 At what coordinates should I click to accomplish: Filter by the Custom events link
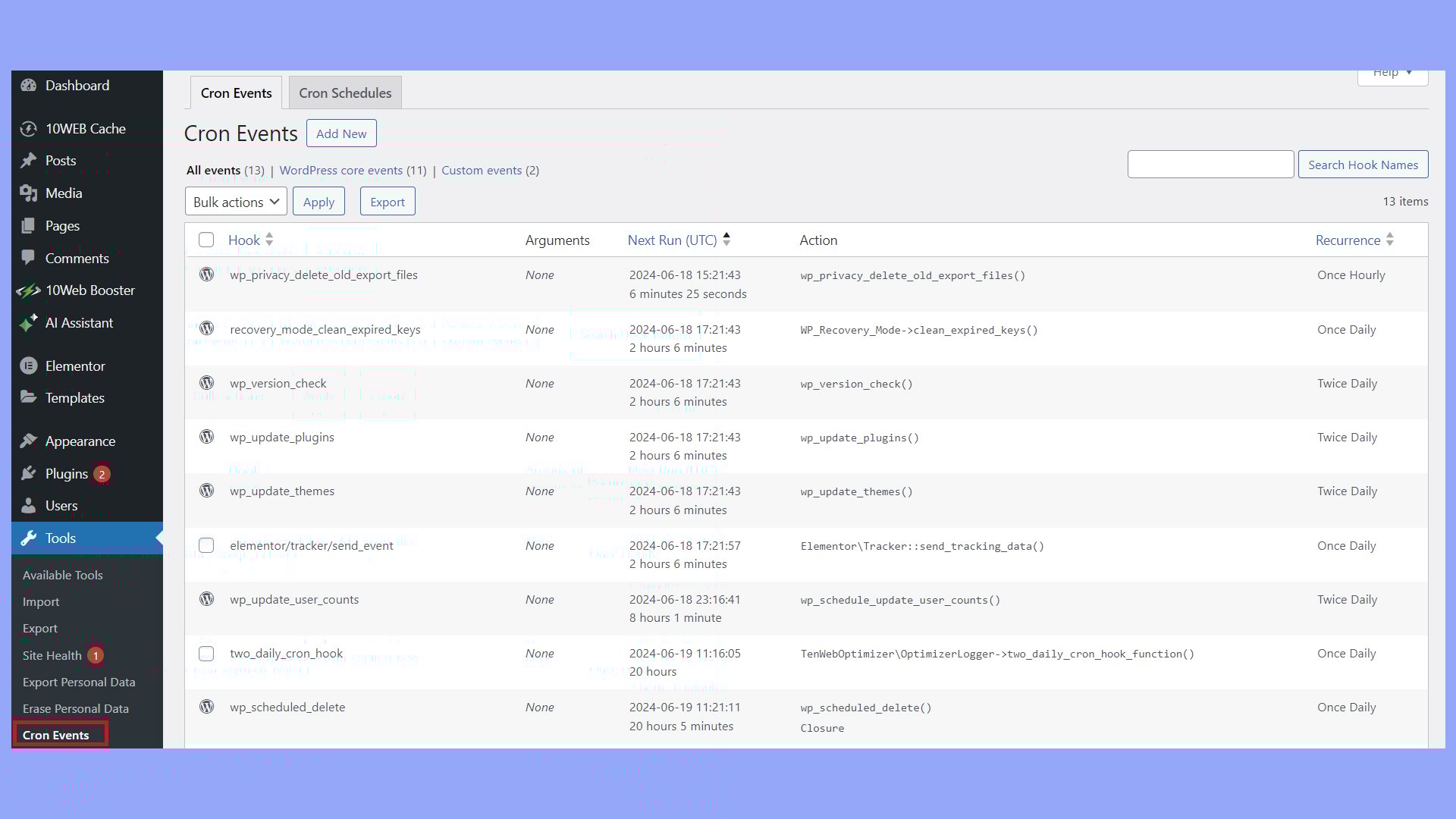(482, 171)
